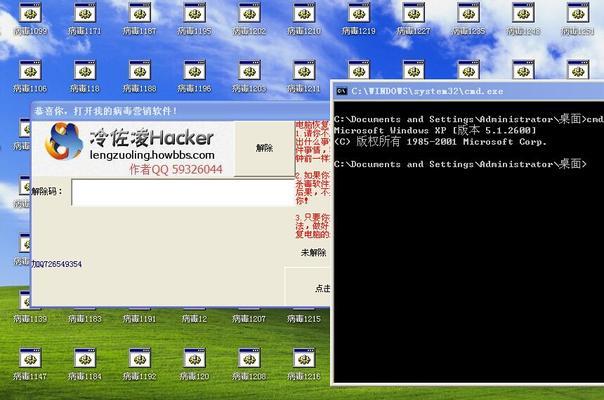The height and width of the screenshot is (400, 604).
Task: Click the Microsoft Windows XP version line
Action: point(435,130)
